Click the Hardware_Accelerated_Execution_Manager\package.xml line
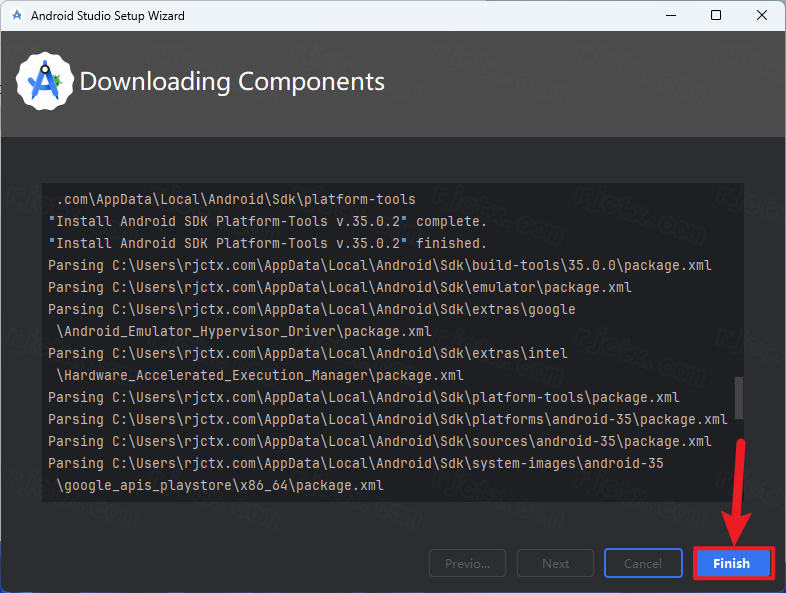Viewport: 786px width, 593px height. (260, 375)
